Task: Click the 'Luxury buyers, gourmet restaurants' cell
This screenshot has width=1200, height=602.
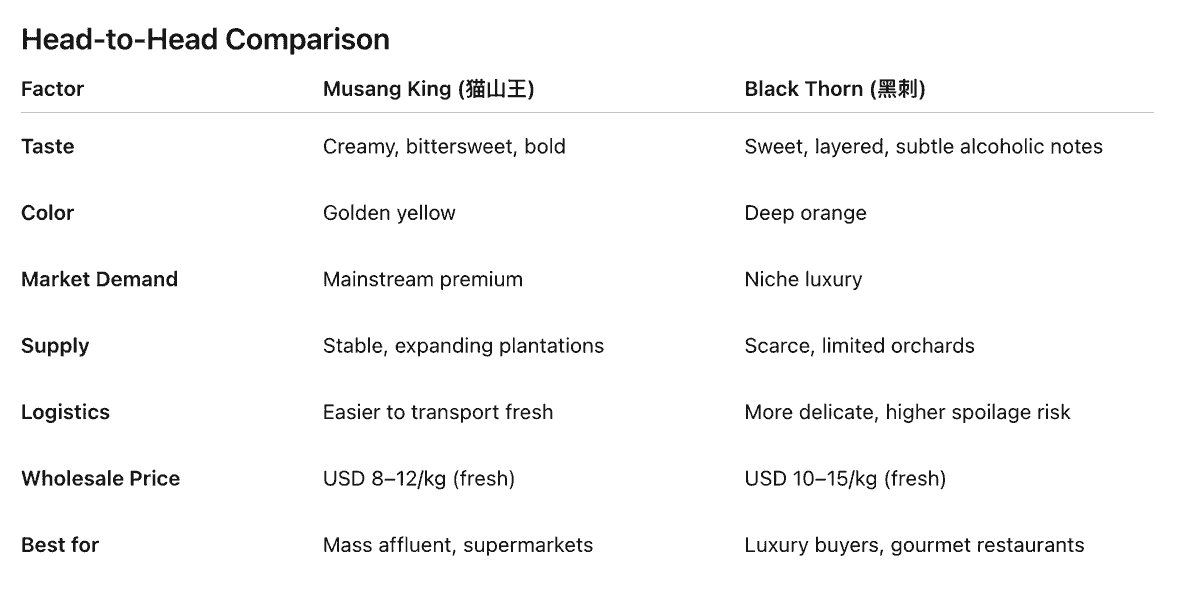Action: [x=914, y=545]
